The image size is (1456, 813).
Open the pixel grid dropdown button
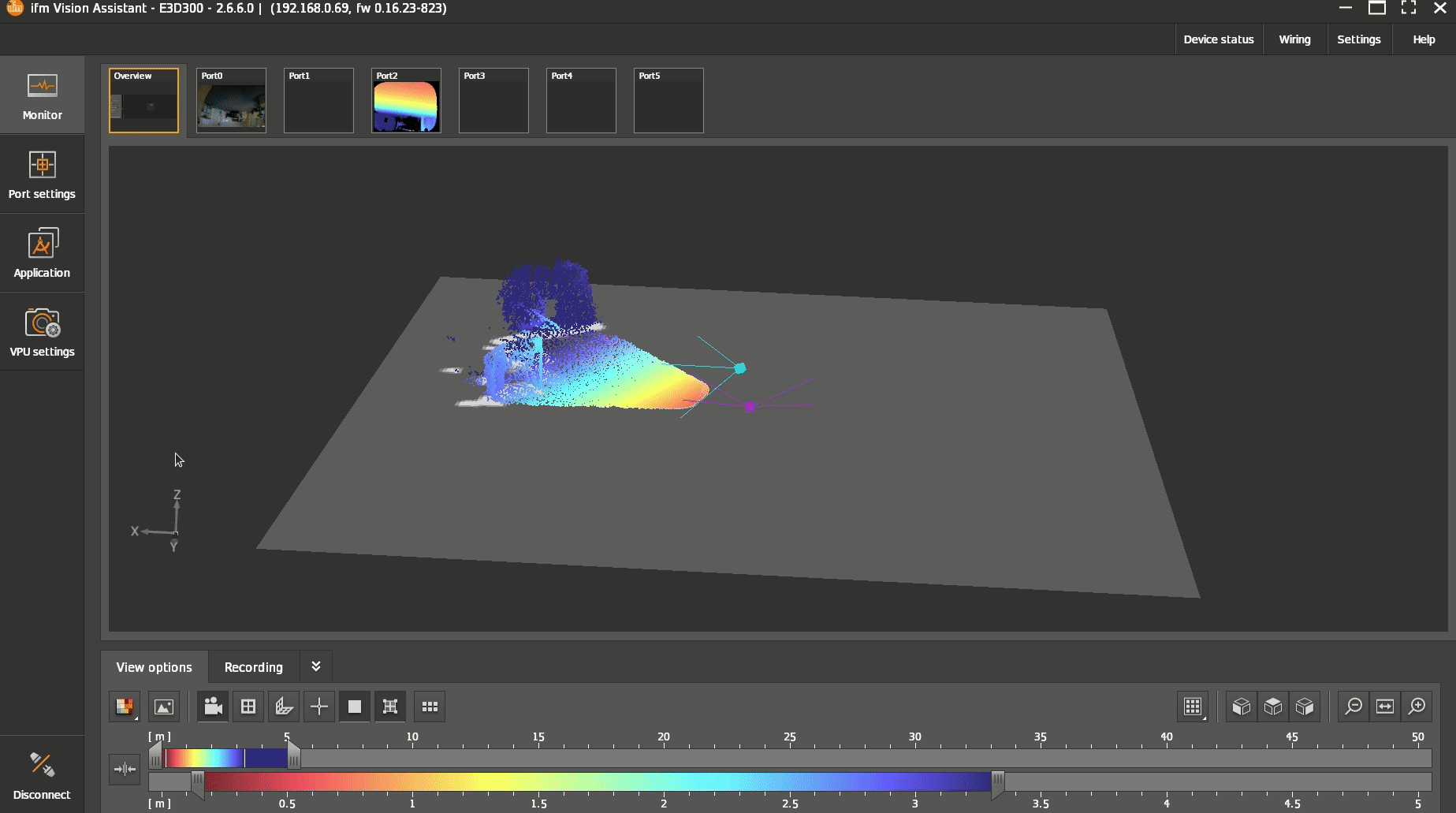[x=1193, y=707]
